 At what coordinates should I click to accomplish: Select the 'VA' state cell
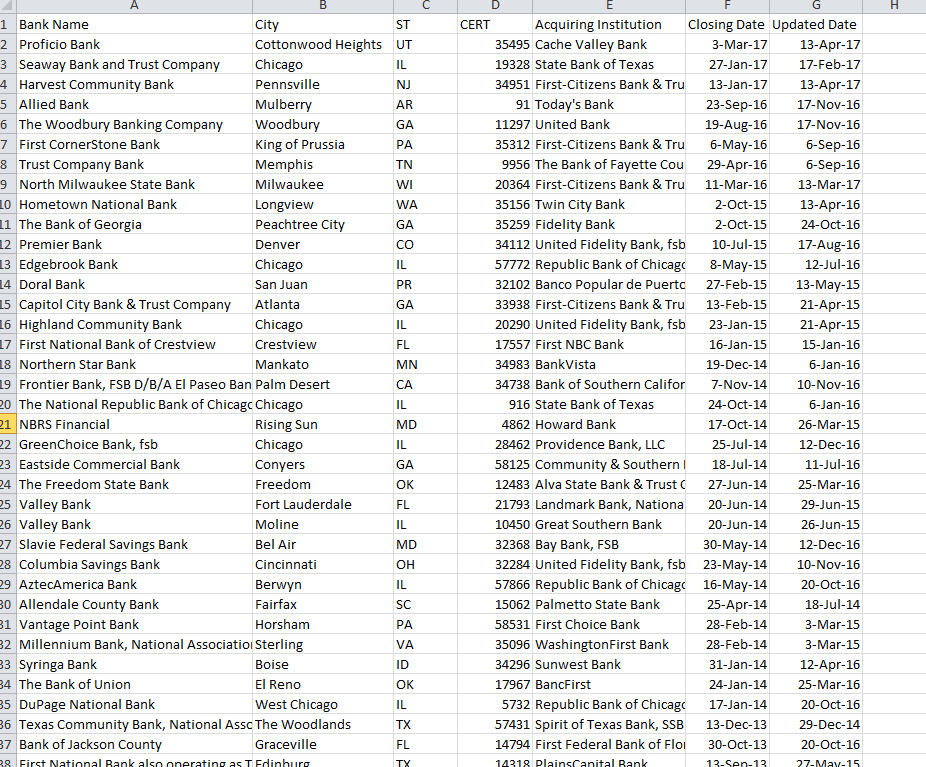point(425,645)
